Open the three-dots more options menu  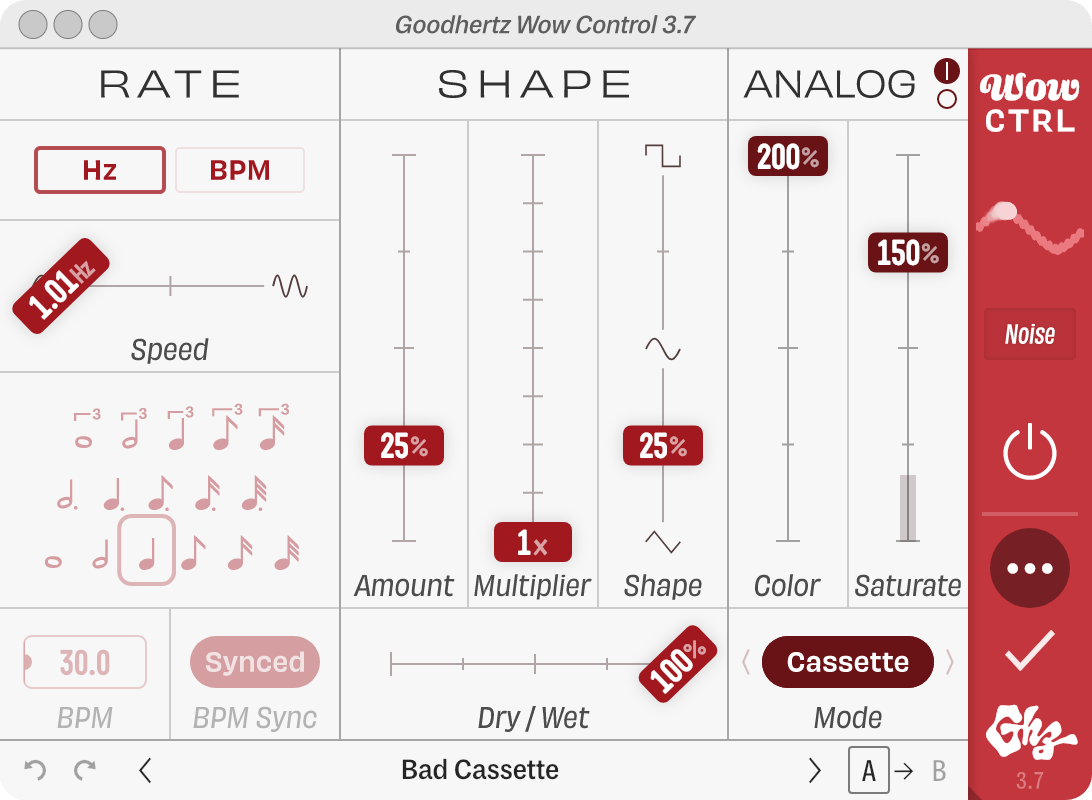click(1029, 568)
